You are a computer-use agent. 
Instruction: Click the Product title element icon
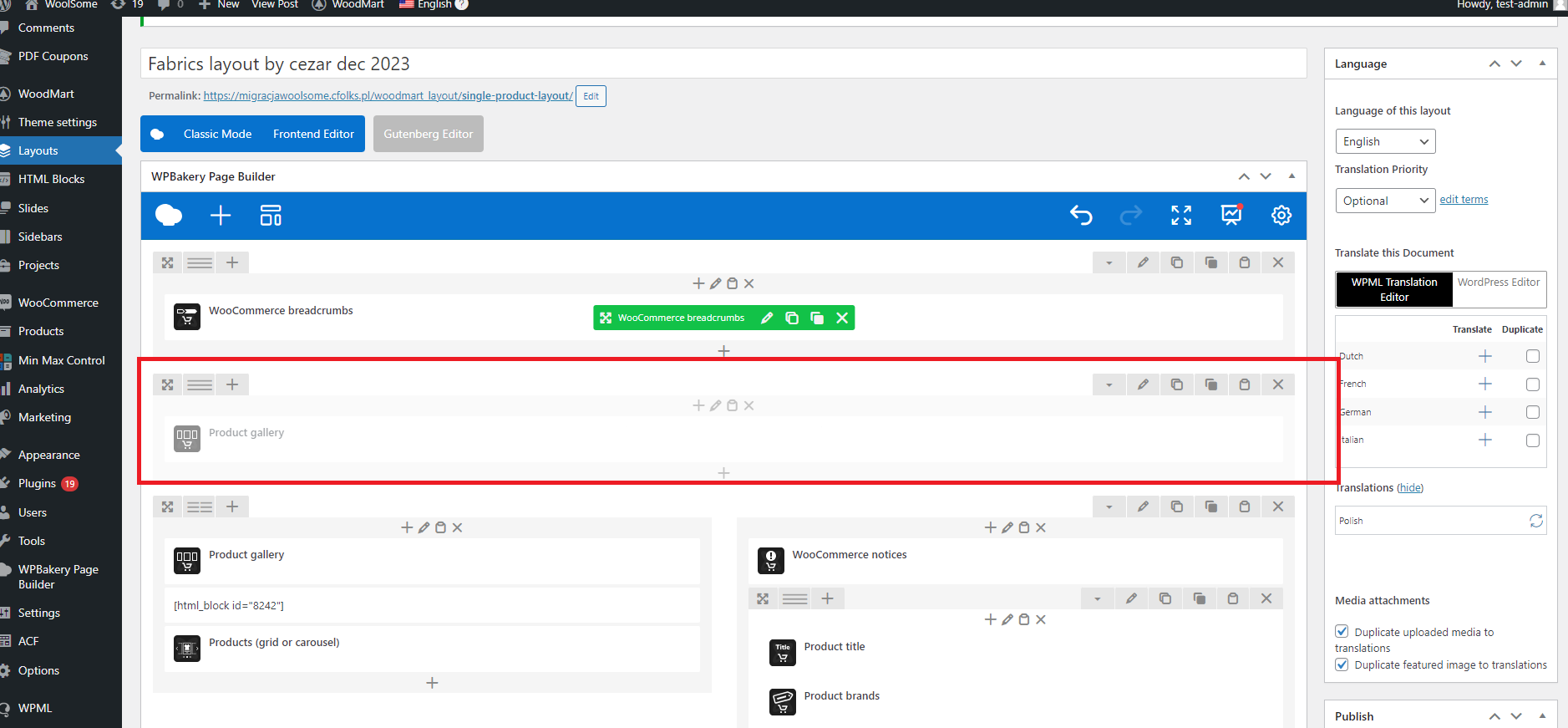783,653
